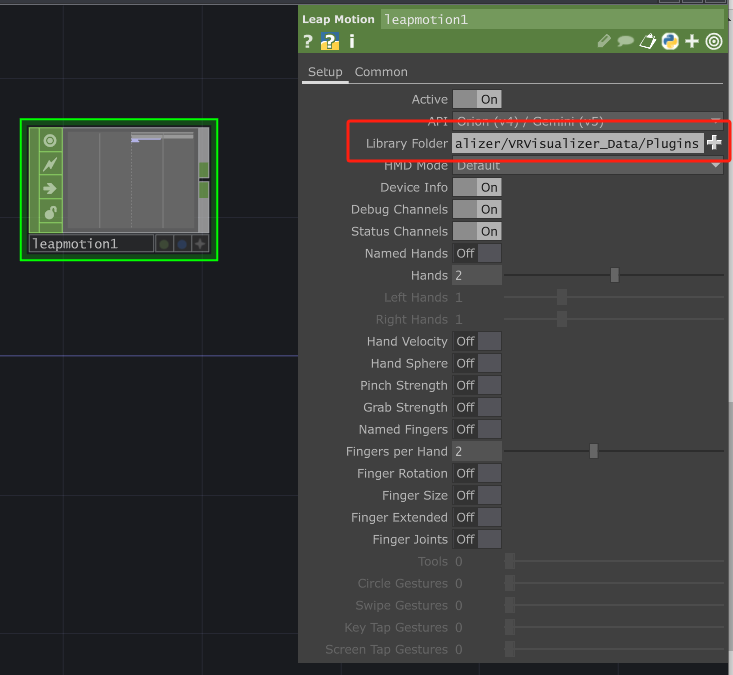Enable the Named Hands switch
Viewport: 733px width, 675px height.
tap(477, 253)
